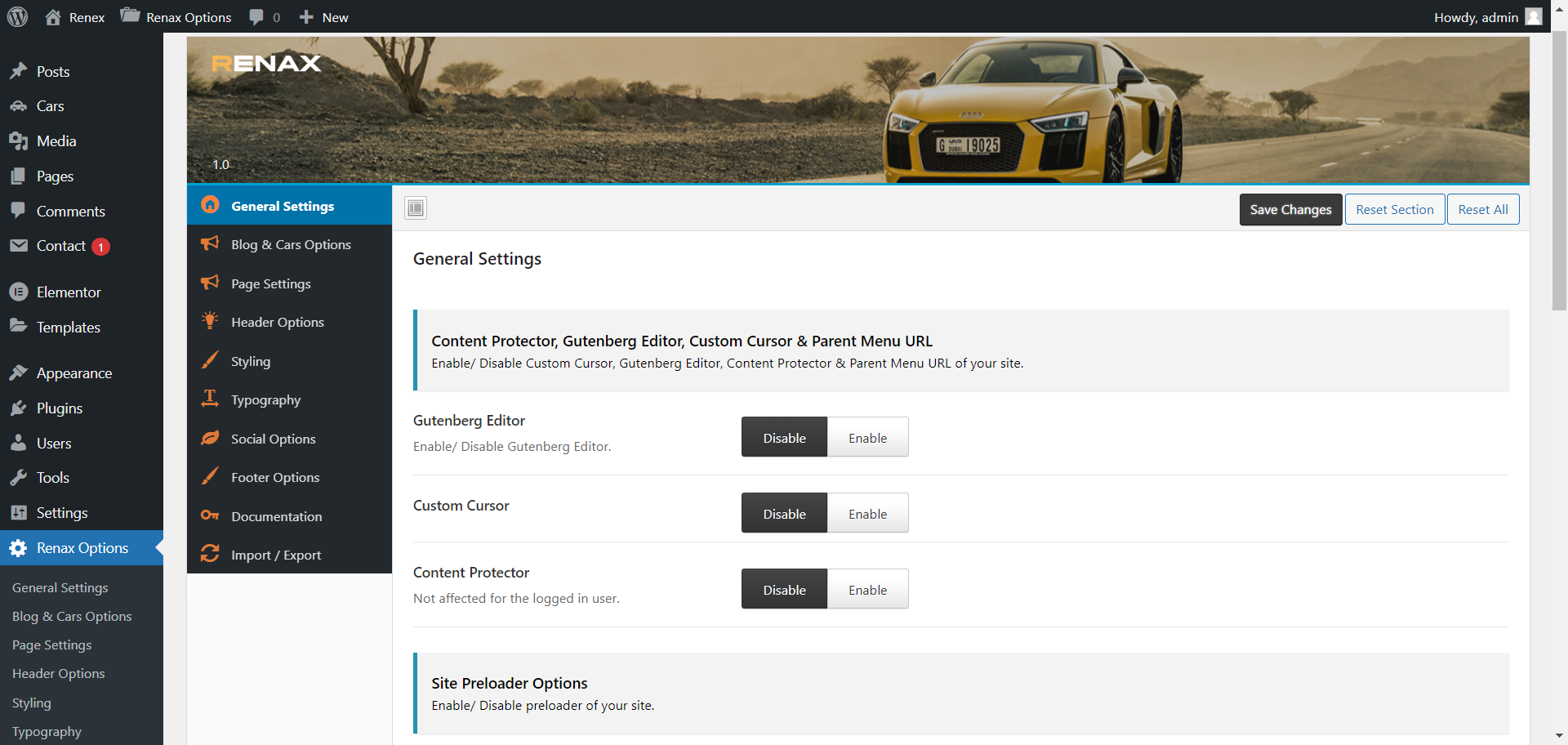Click the Social Options leaf icon
1568x745 pixels.
click(210, 438)
